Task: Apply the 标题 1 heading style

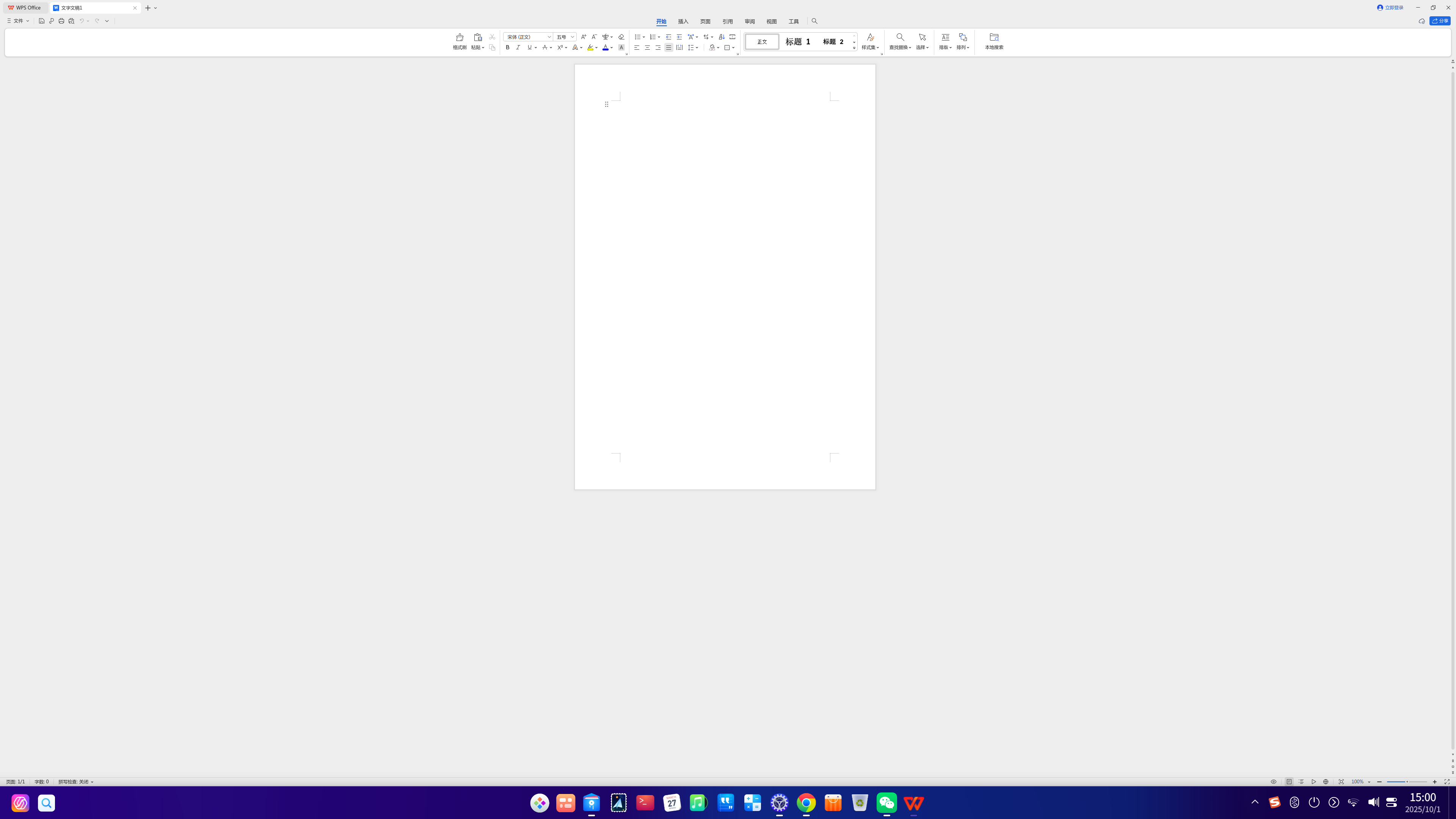Action: 797,41
